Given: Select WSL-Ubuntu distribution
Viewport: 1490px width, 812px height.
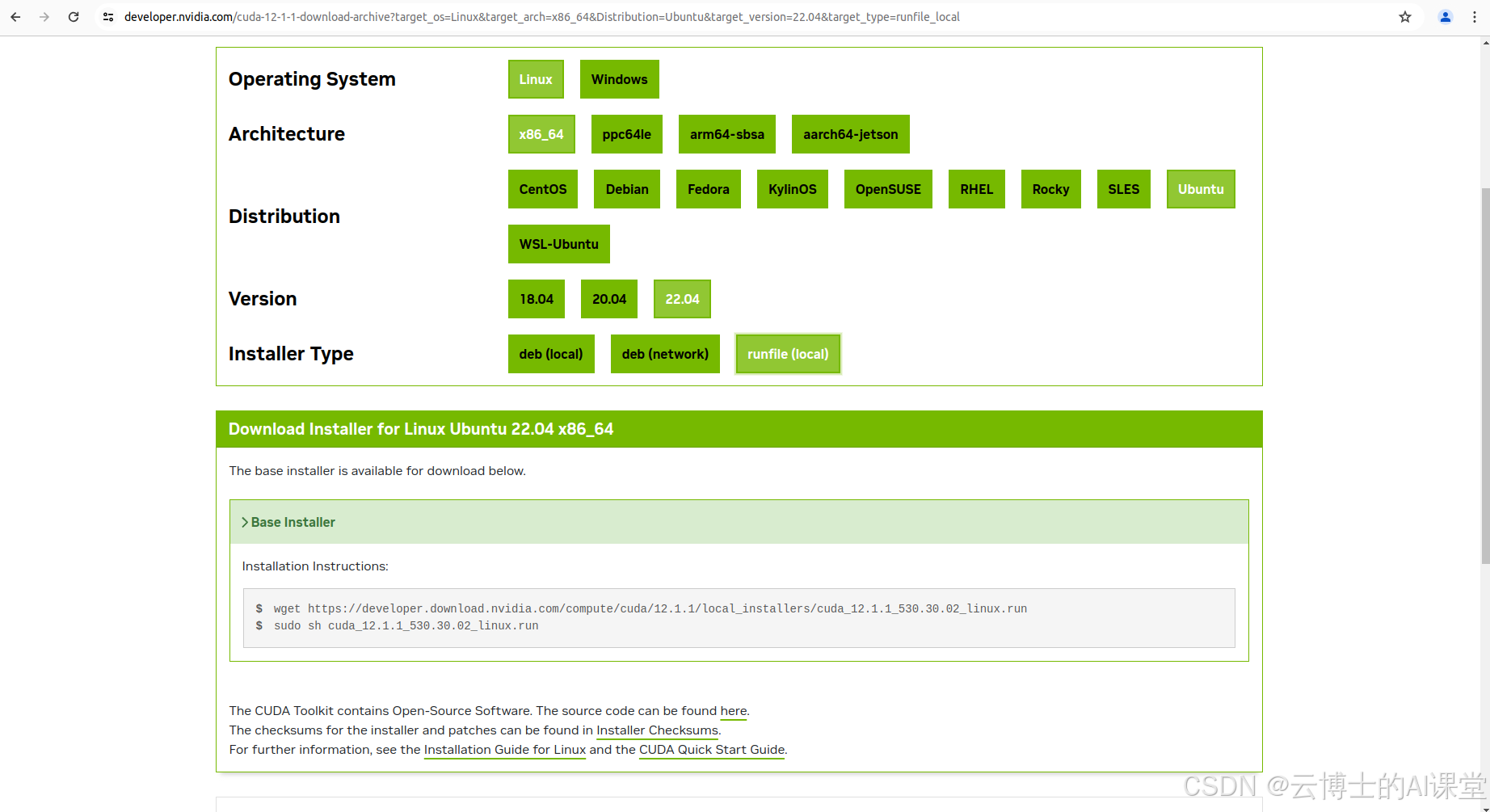Looking at the screenshot, I should 559,244.
